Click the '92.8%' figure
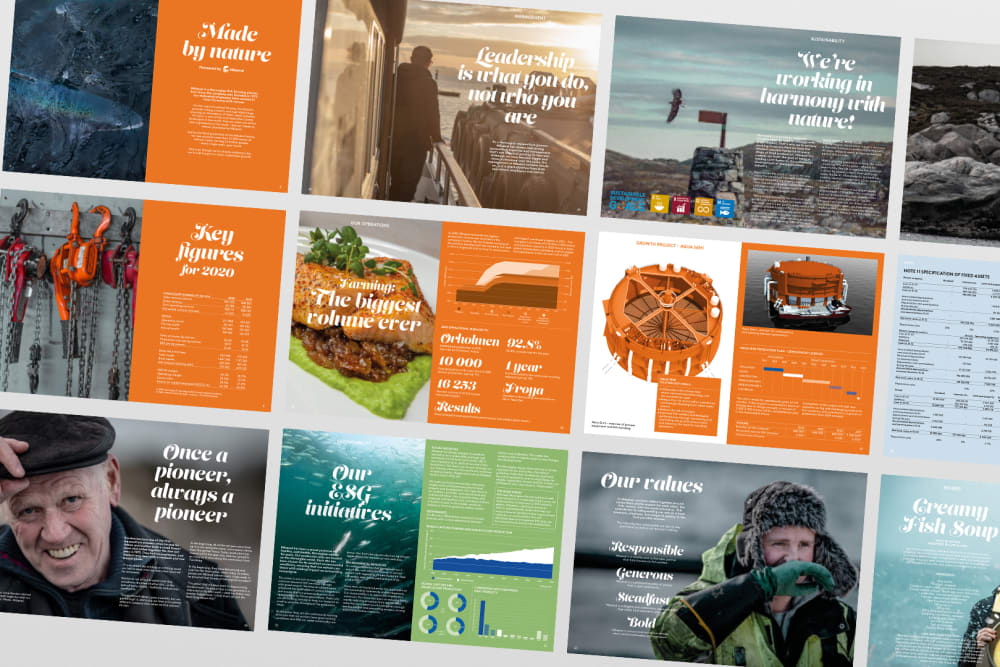The height and width of the screenshot is (667, 1000). coord(524,344)
